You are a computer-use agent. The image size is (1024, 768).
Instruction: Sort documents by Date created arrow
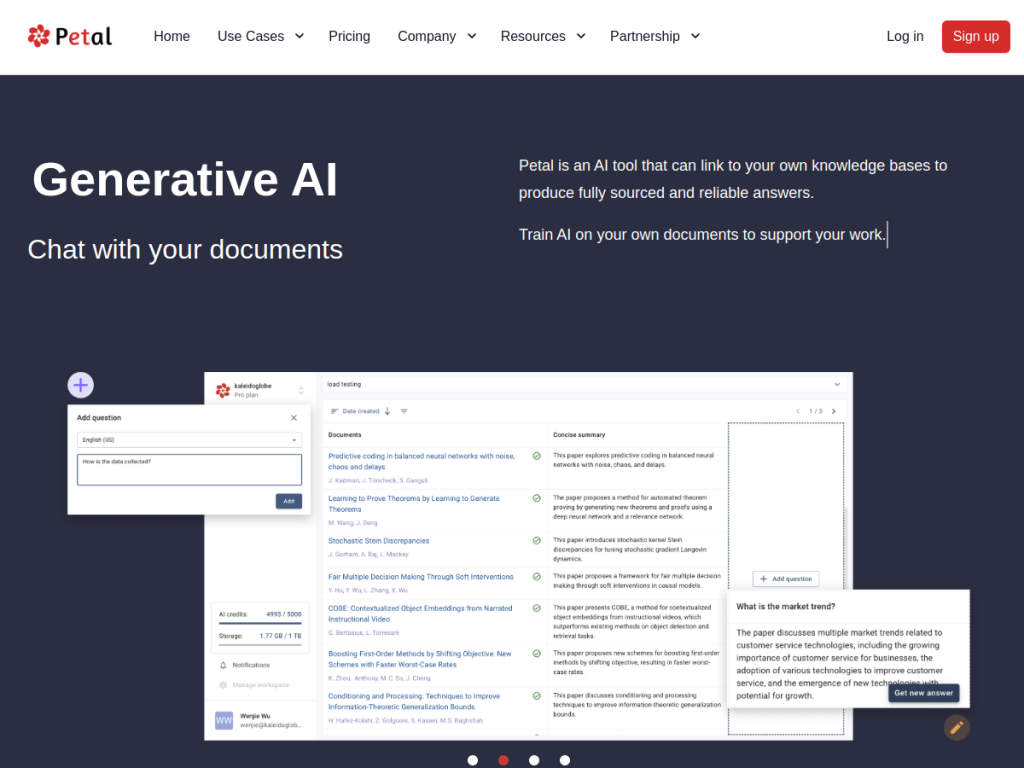click(x=387, y=411)
